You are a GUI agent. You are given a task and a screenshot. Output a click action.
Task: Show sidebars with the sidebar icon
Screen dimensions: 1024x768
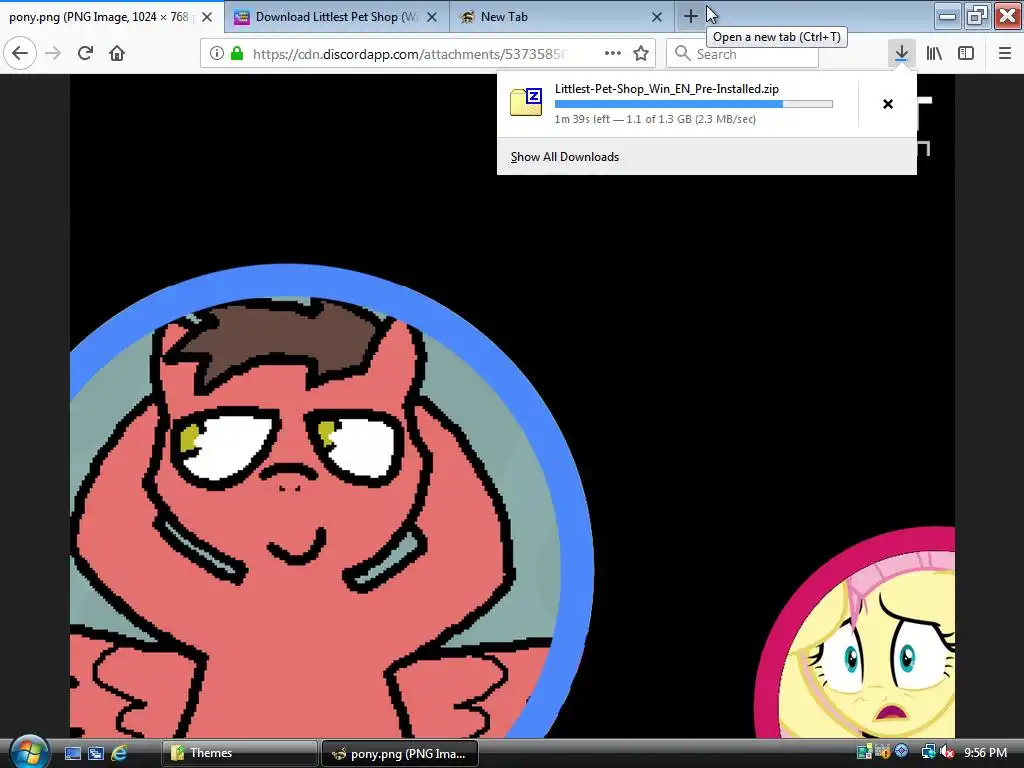[966, 53]
